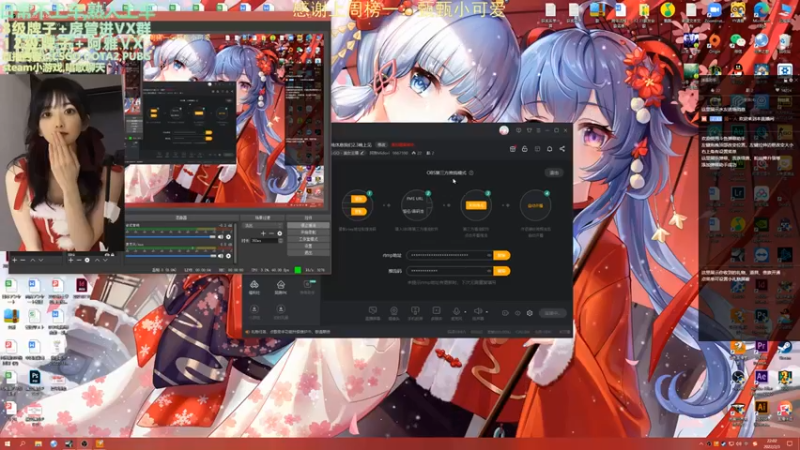Open the cube icon in left panel
This screenshot has height=450, width=800.
pyautogui.click(x=254, y=285)
